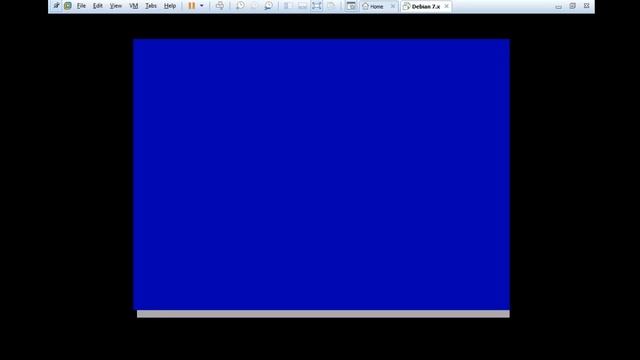The image size is (640, 360).
Task: Open the VM menu
Action: [x=133, y=6]
